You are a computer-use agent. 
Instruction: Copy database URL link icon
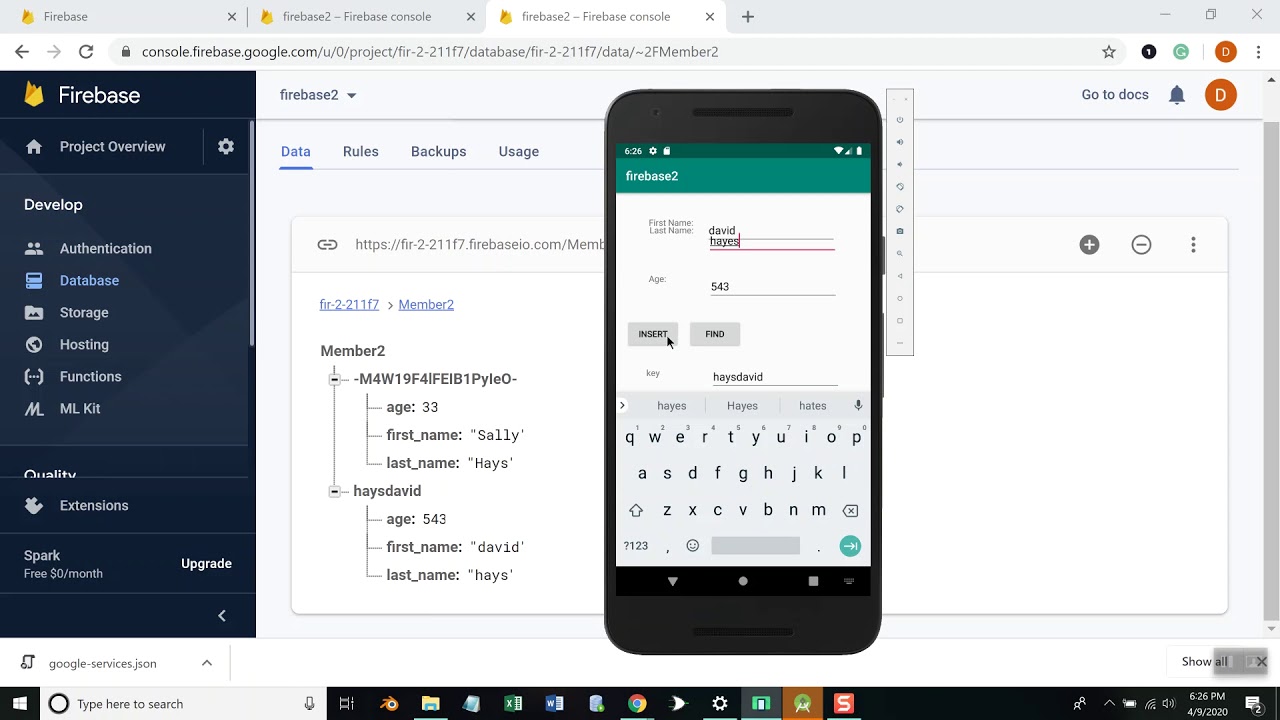click(327, 245)
